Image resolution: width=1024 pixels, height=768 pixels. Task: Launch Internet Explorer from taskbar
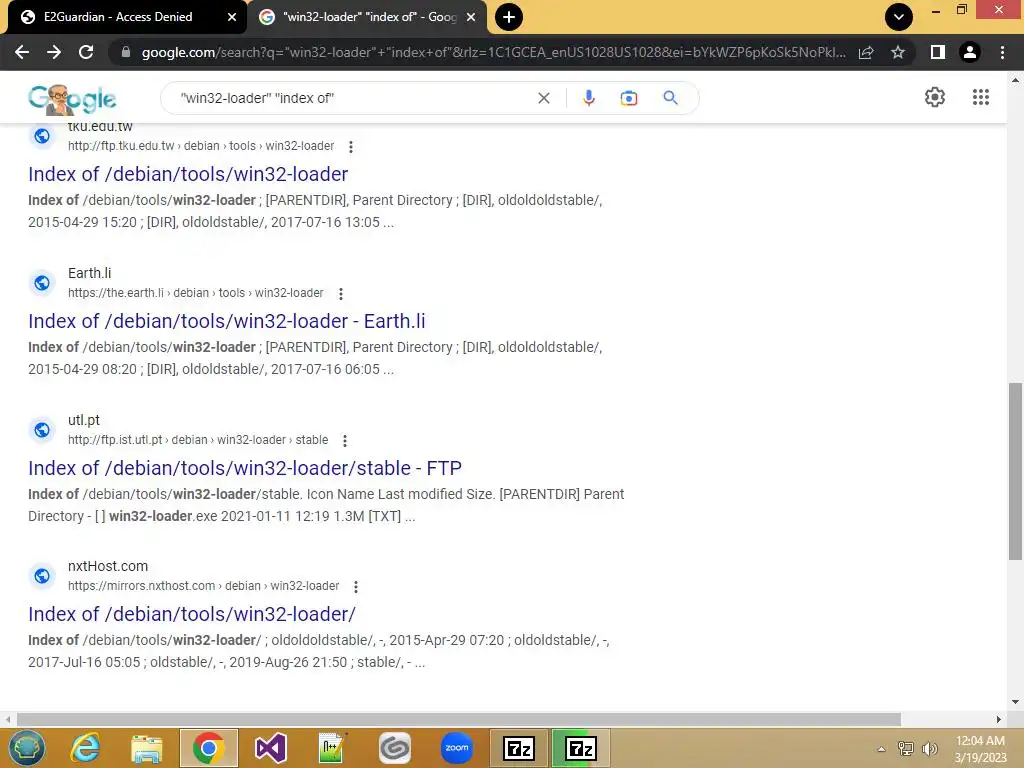[x=86, y=748]
